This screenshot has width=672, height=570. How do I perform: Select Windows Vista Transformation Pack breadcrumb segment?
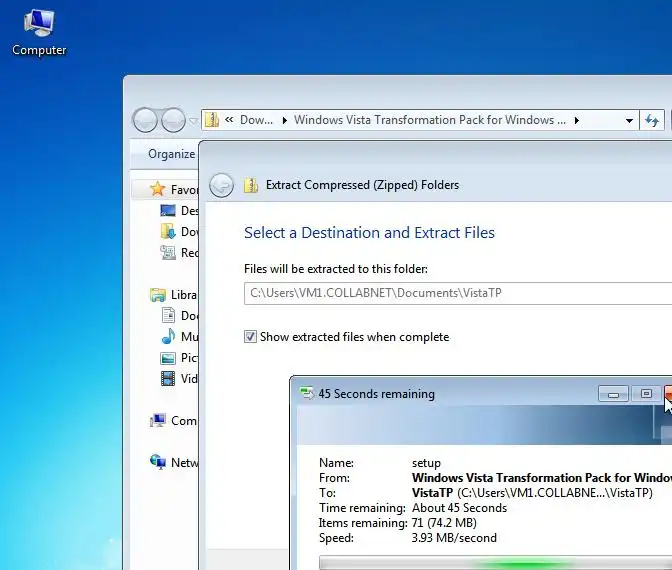pyautogui.click(x=430, y=120)
